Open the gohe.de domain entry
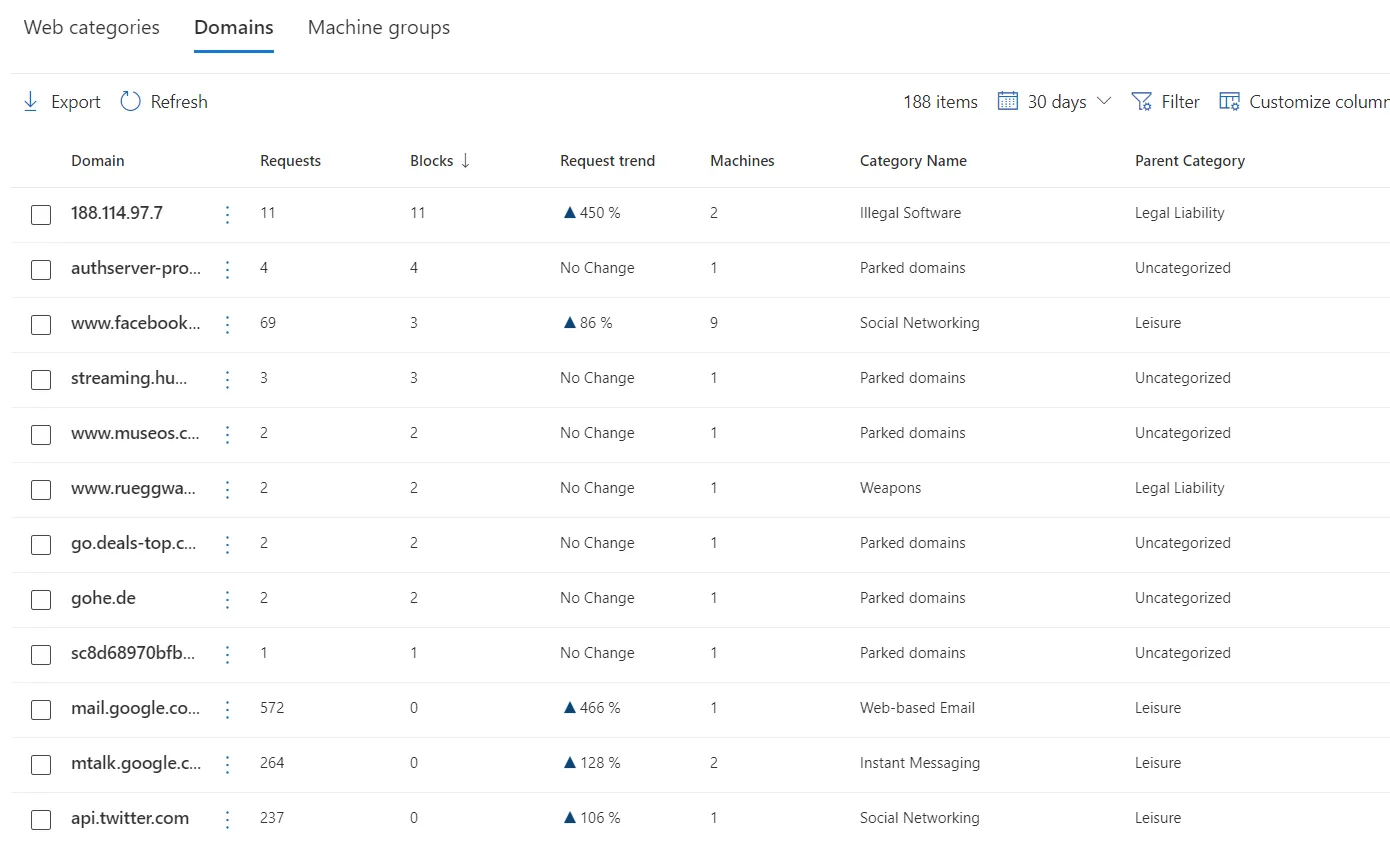Viewport: 1390px width, 845px height. (103, 598)
